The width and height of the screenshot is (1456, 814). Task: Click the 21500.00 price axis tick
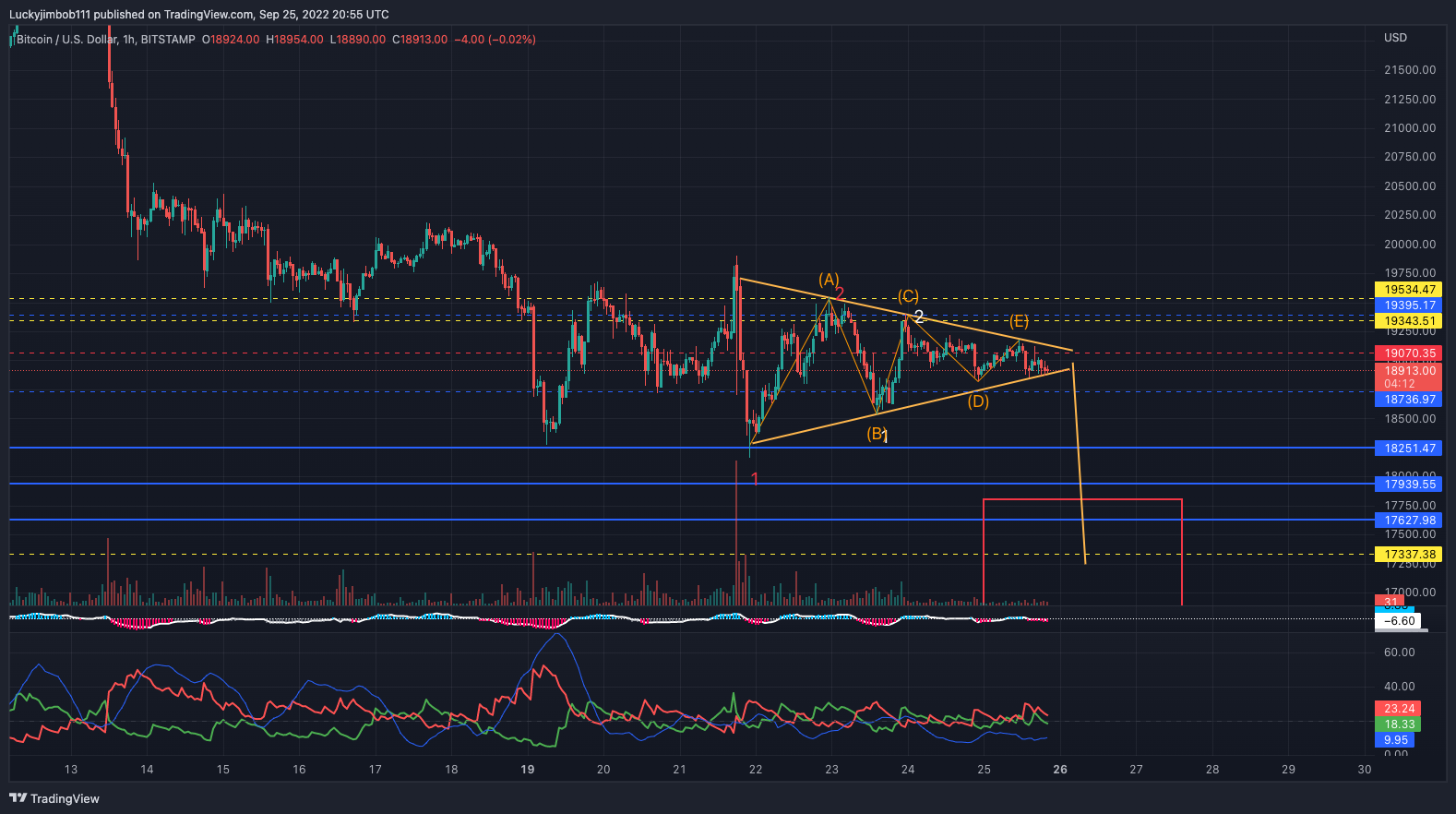[1410, 70]
